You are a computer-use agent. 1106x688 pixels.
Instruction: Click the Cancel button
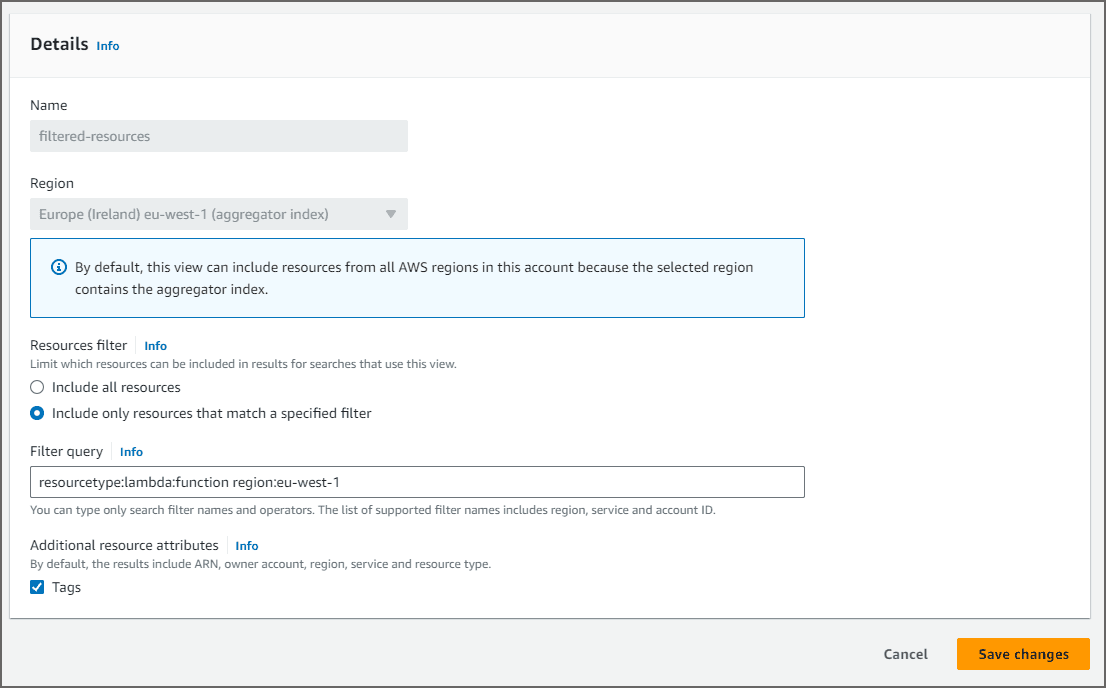point(906,654)
